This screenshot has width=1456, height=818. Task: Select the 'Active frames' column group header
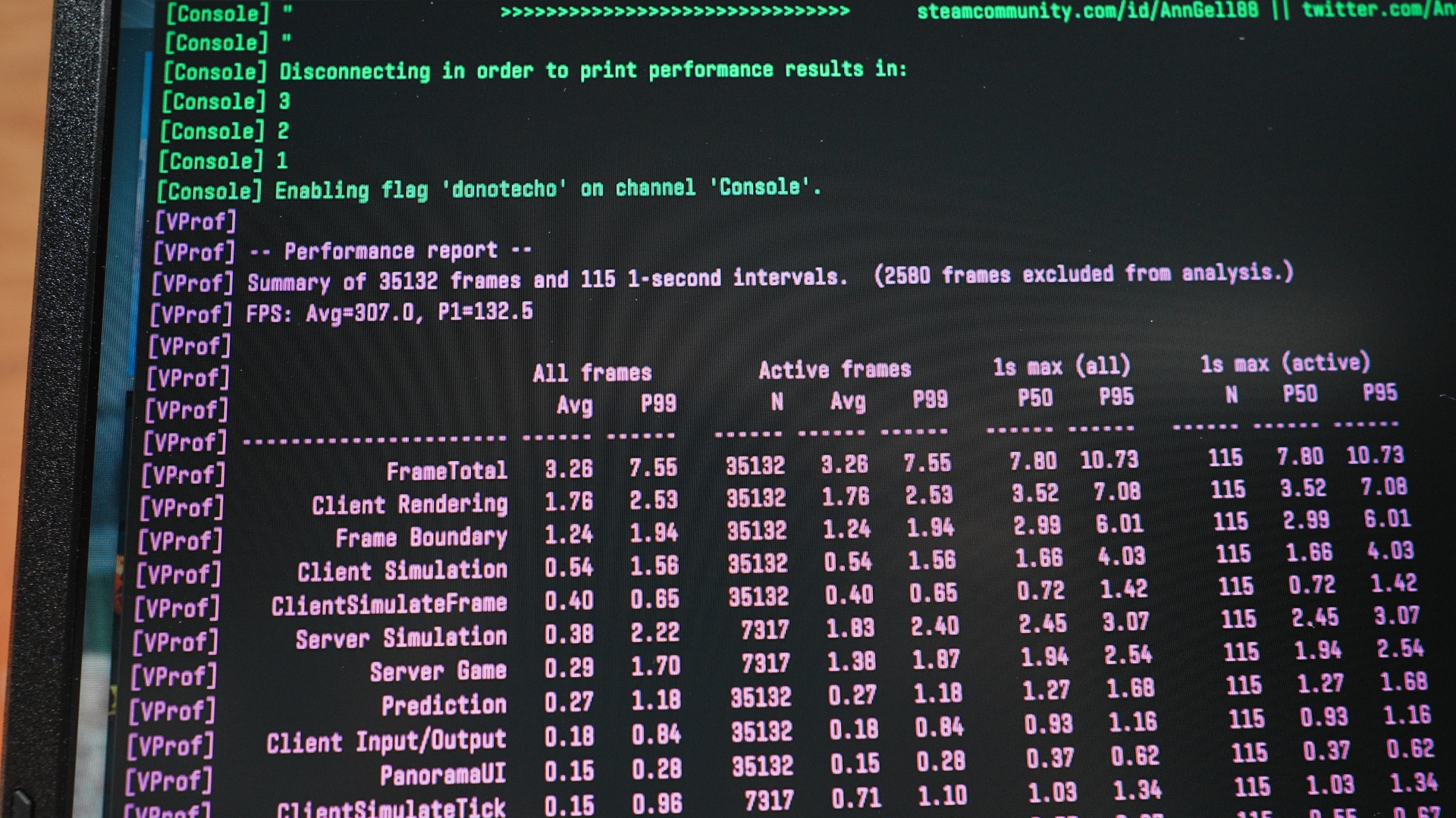click(x=834, y=370)
